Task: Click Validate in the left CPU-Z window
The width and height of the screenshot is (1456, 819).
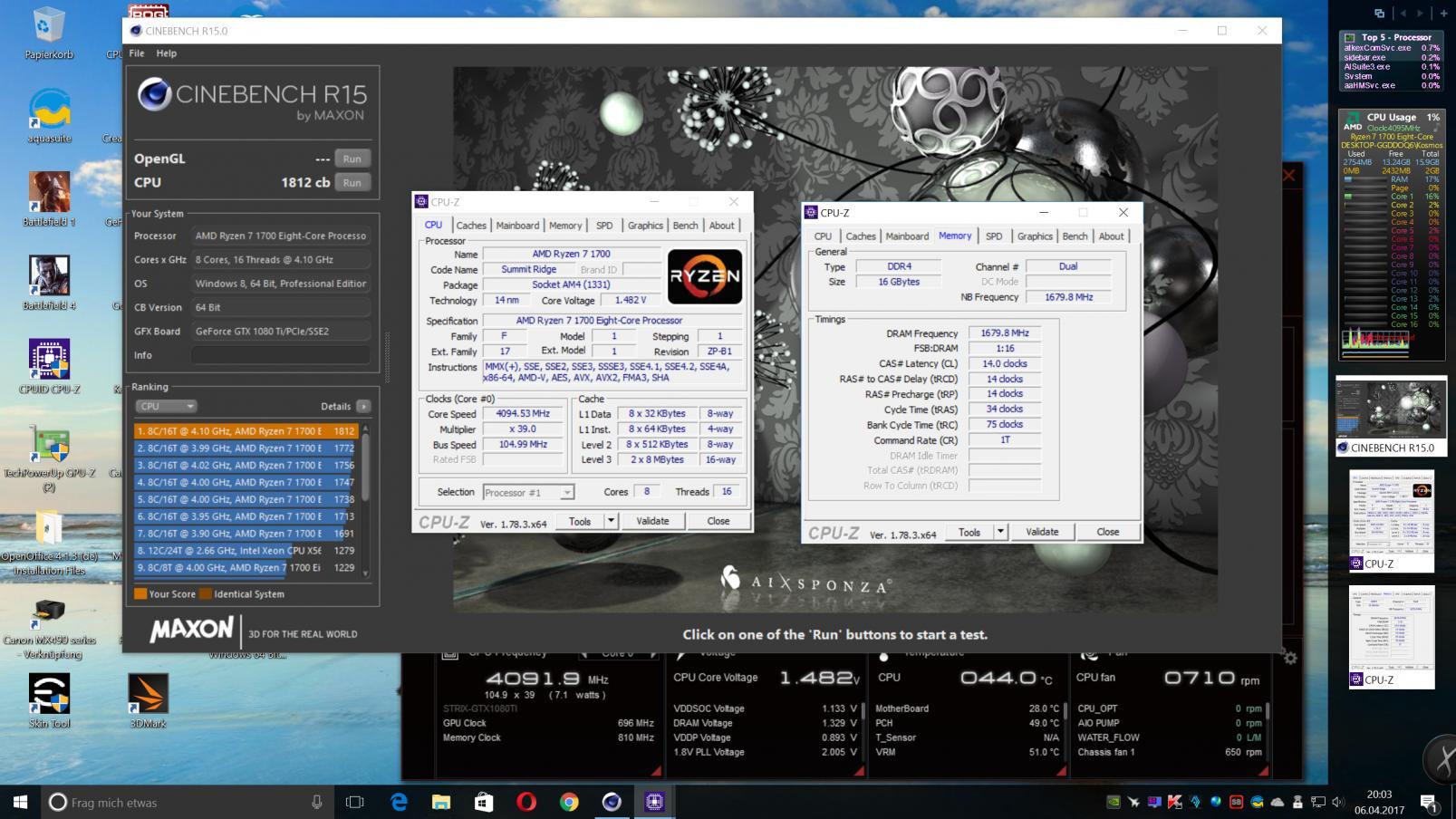Action: pos(652,521)
